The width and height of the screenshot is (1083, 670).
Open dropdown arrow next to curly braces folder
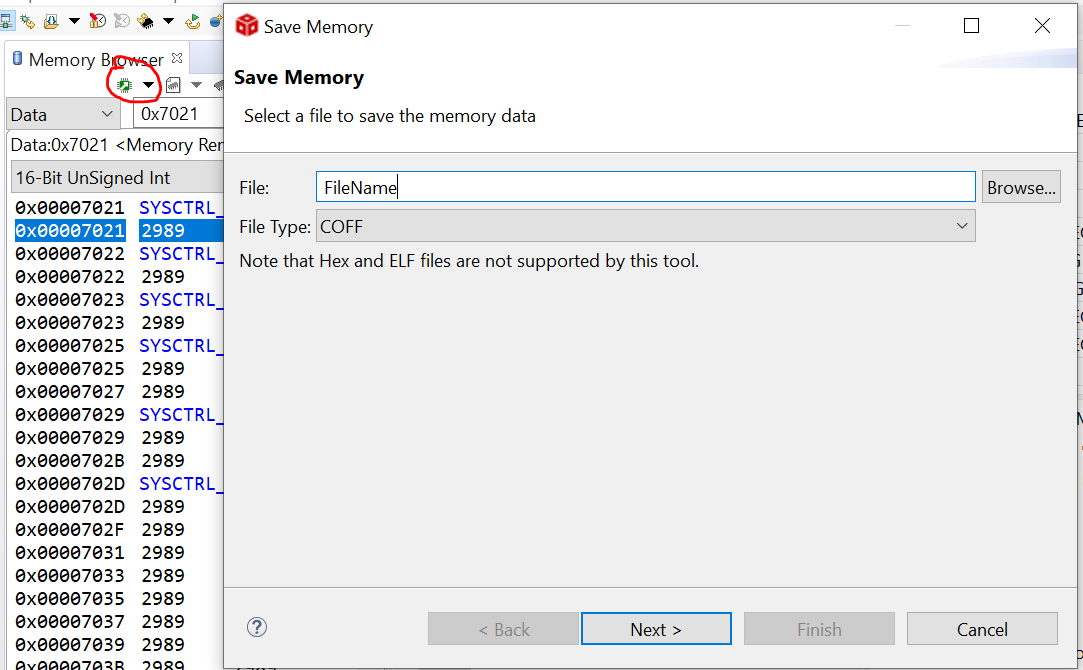[x=73, y=20]
